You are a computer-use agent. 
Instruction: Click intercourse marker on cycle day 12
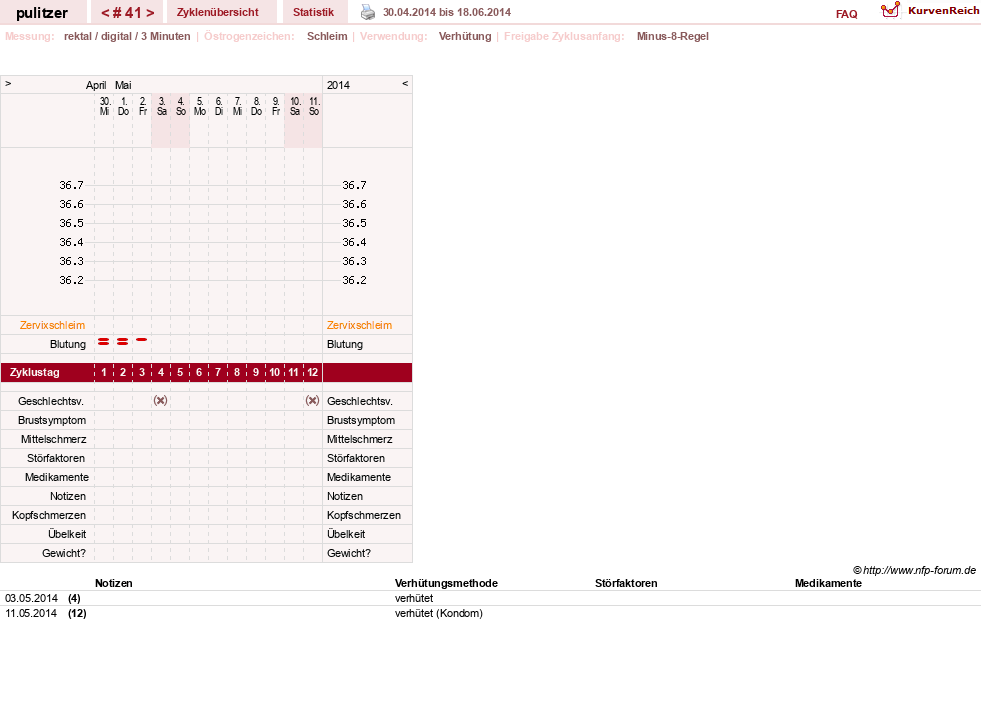[x=312, y=400]
